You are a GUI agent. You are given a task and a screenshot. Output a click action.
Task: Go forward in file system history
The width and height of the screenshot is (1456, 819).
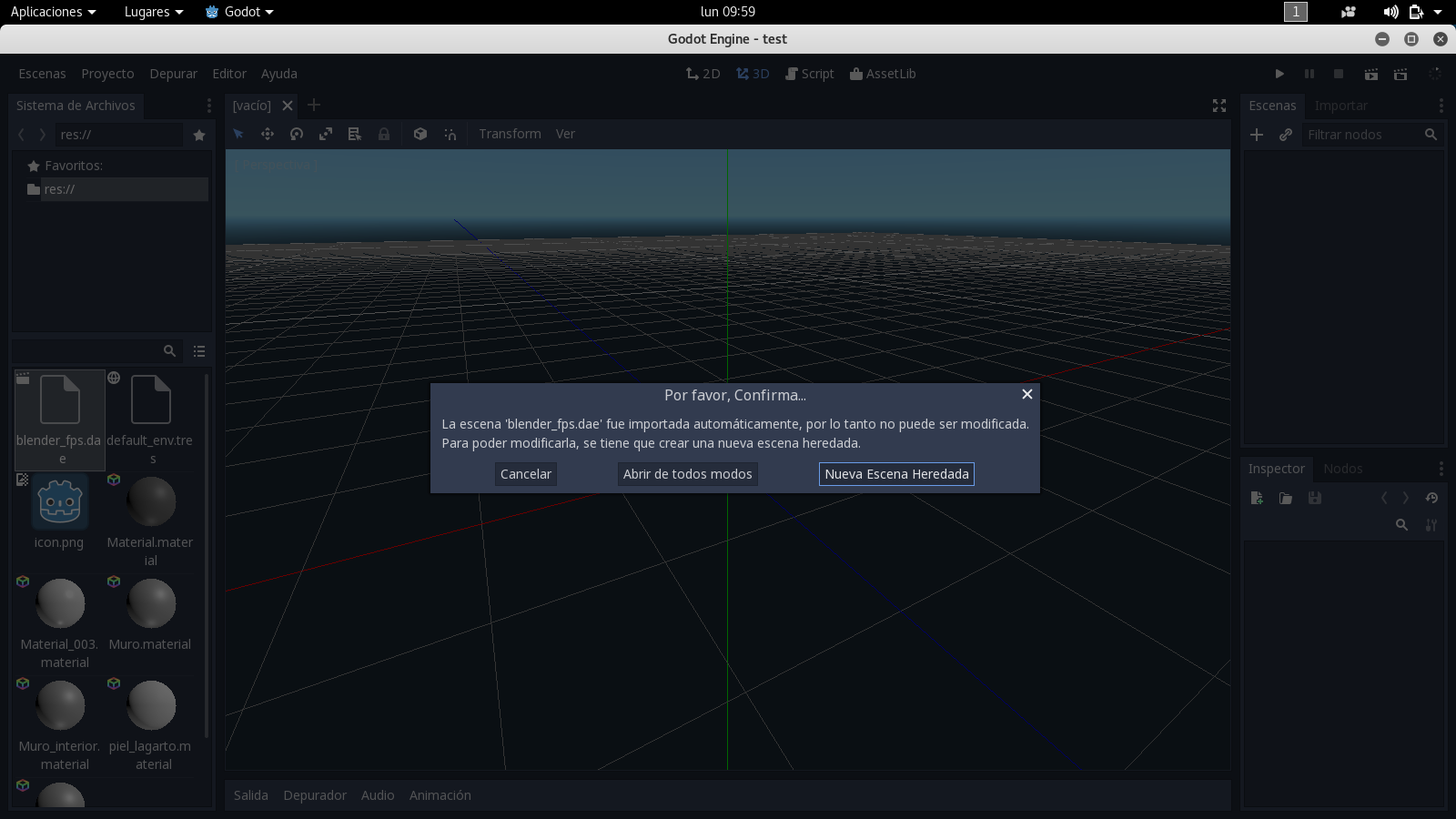pyautogui.click(x=42, y=135)
